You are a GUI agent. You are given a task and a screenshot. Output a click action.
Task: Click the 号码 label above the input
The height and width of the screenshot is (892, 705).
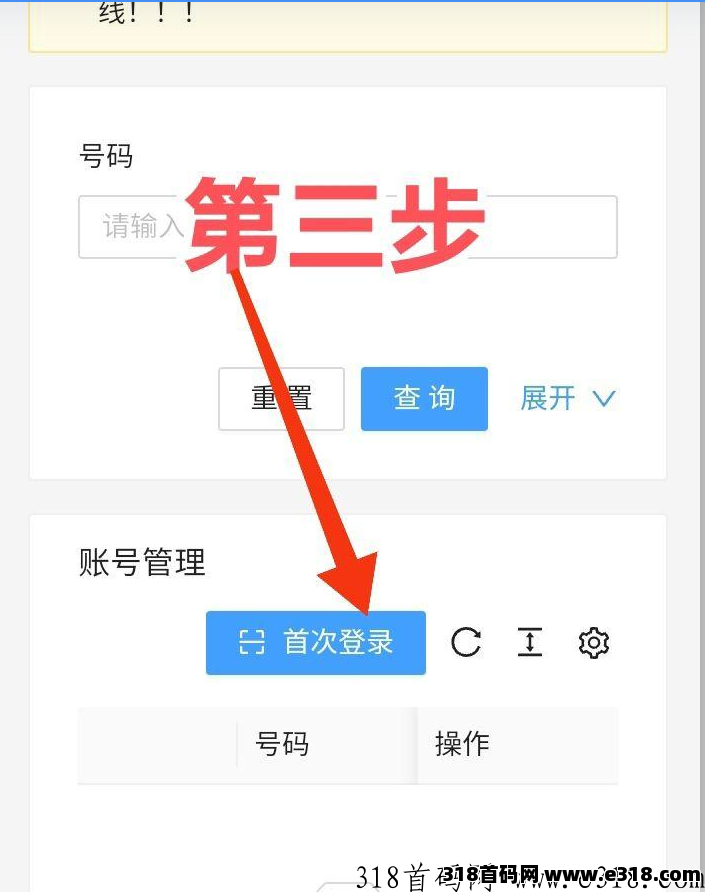[x=106, y=156]
